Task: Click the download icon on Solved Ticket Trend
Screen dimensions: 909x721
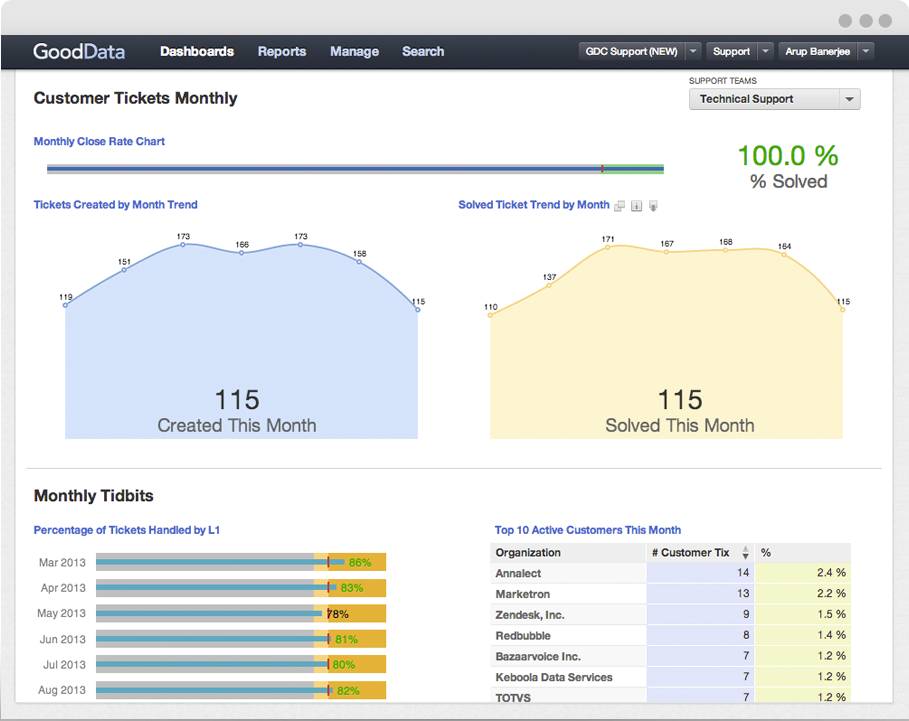Action: [653, 206]
